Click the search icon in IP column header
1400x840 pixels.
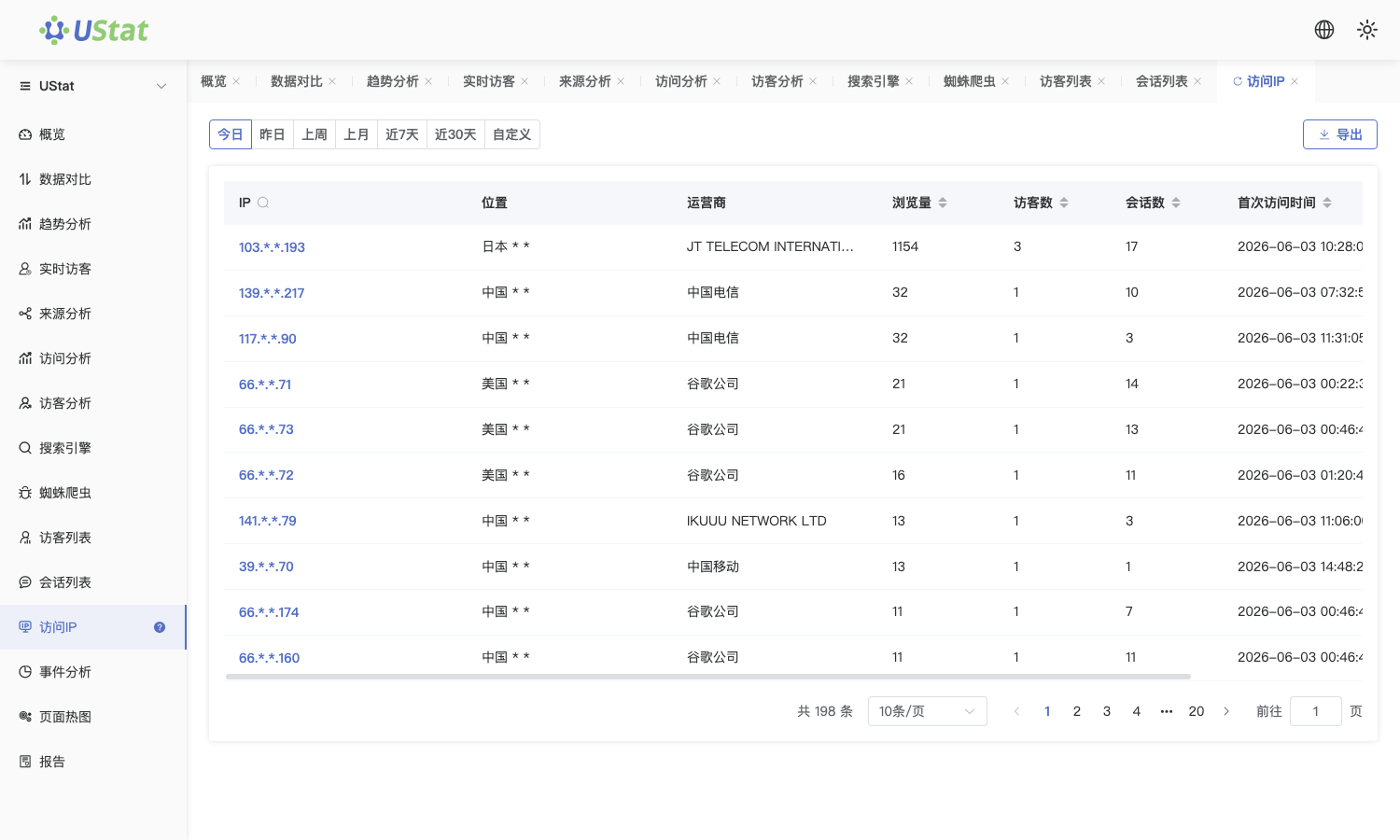(263, 203)
